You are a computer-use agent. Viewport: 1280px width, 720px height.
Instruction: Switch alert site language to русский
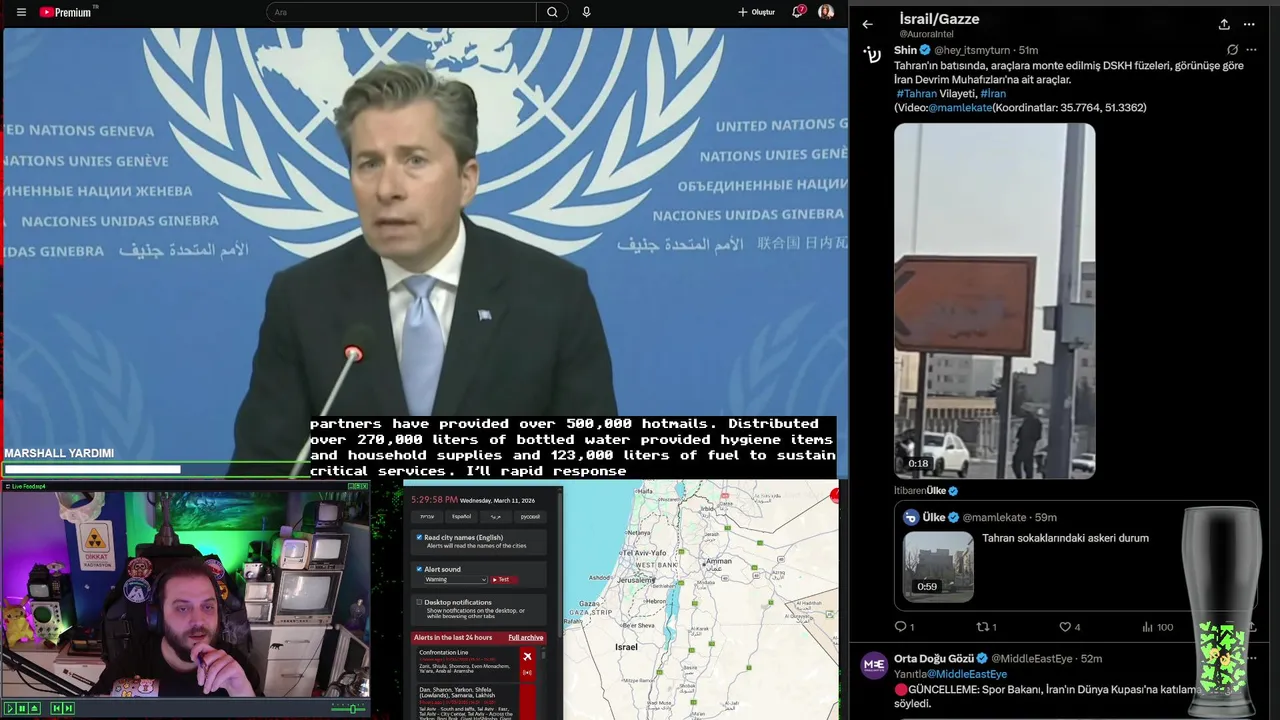pyautogui.click(x=530, y=517)
